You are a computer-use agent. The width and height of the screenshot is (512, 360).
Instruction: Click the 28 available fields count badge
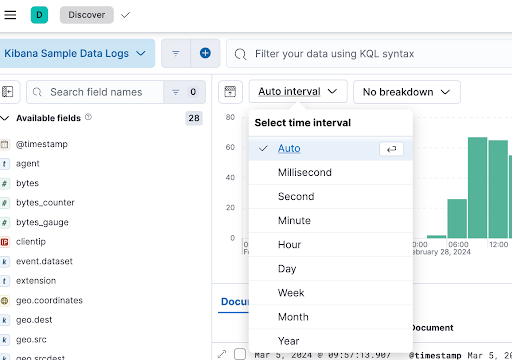click(x=194, y=118)
